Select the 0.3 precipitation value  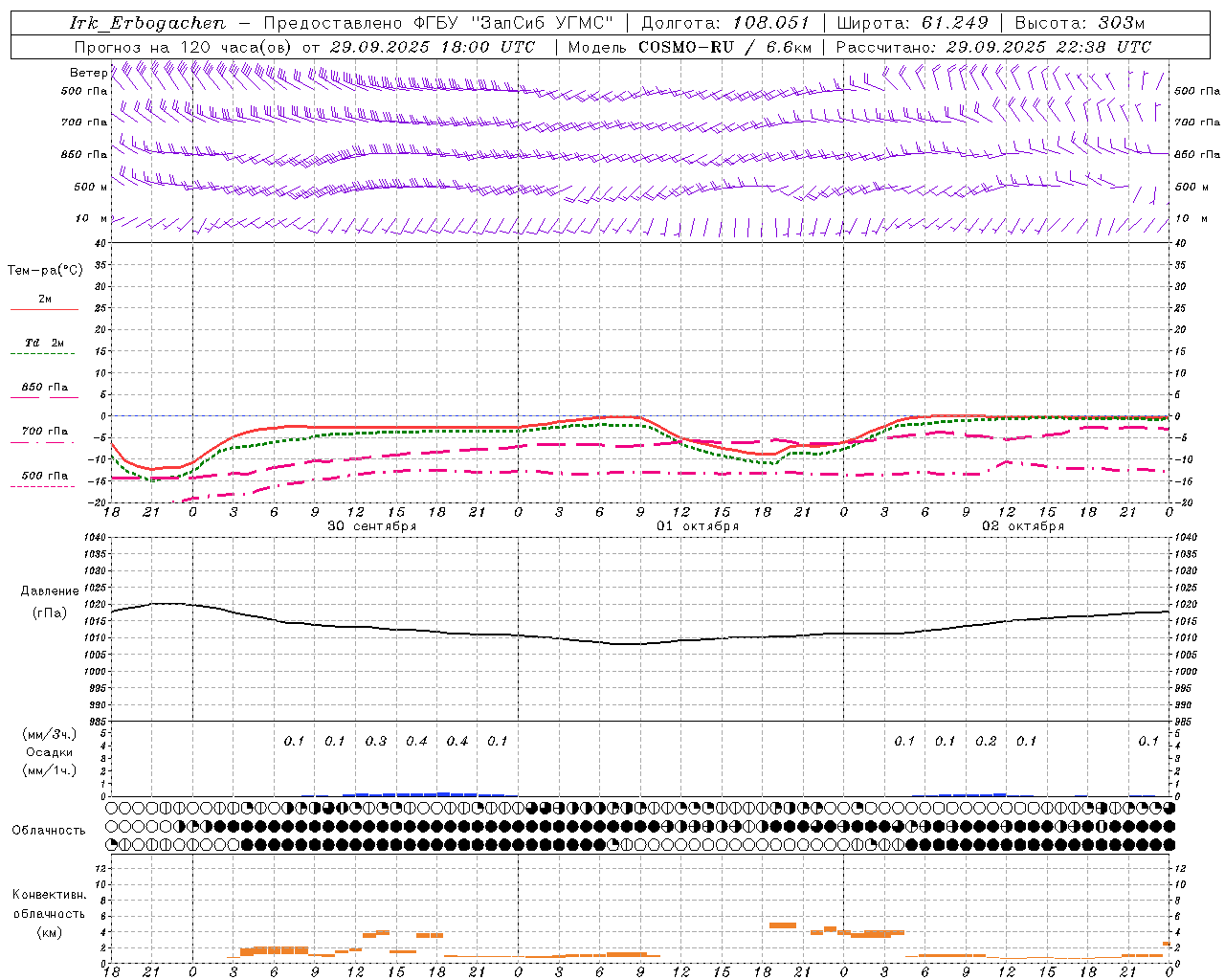tap(376, 742)
